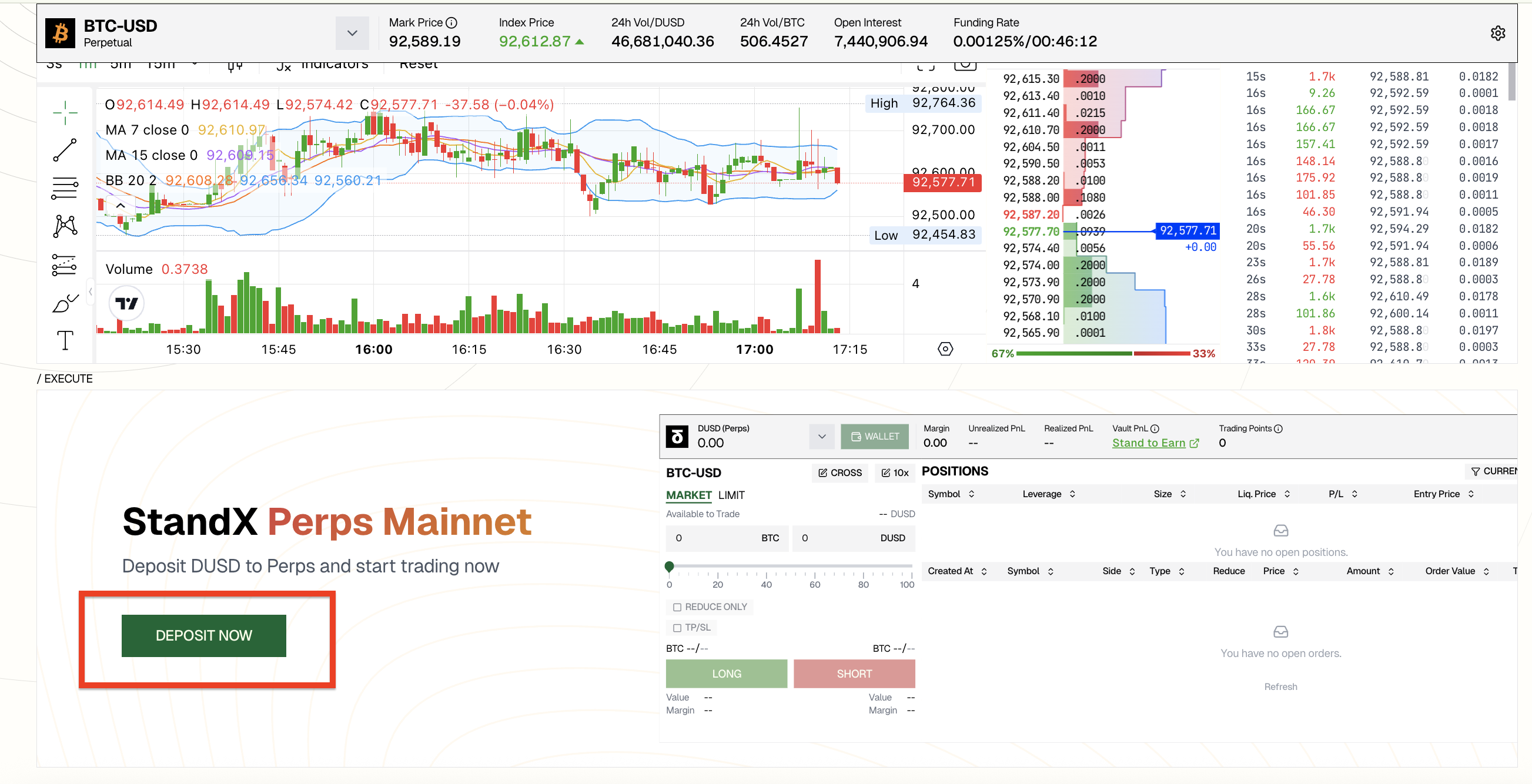The image size is (1532, 784).
Task: Select the MARKET order tab
Action: point(688,495)
